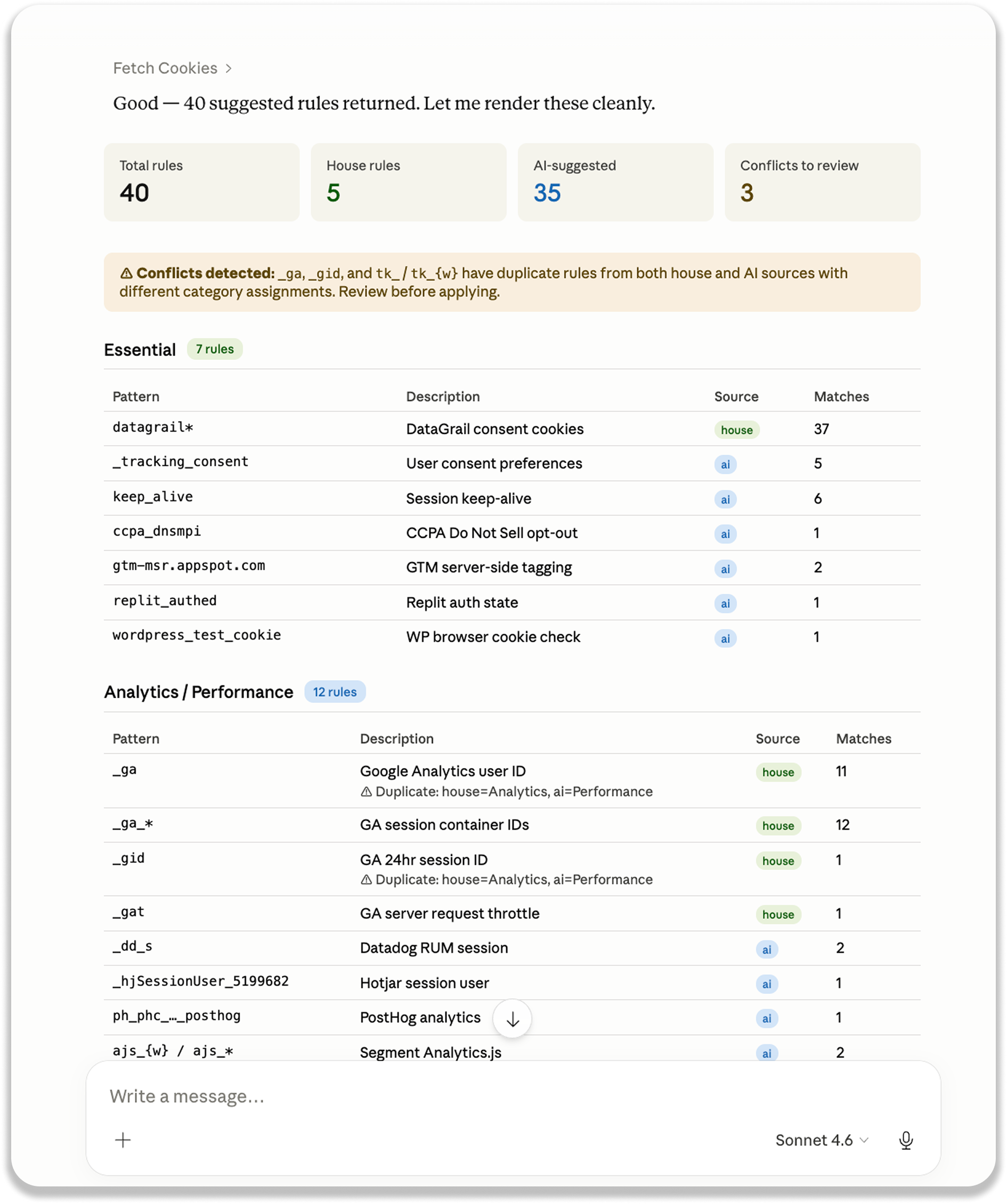Select the datagrail* pattern cell

[153, 427]
